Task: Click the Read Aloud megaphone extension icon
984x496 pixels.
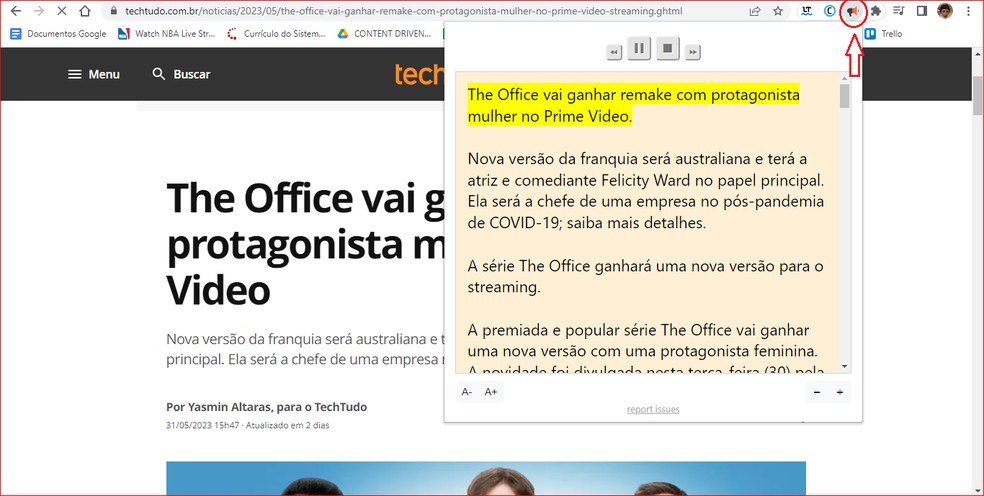Action: coord(852,11)
